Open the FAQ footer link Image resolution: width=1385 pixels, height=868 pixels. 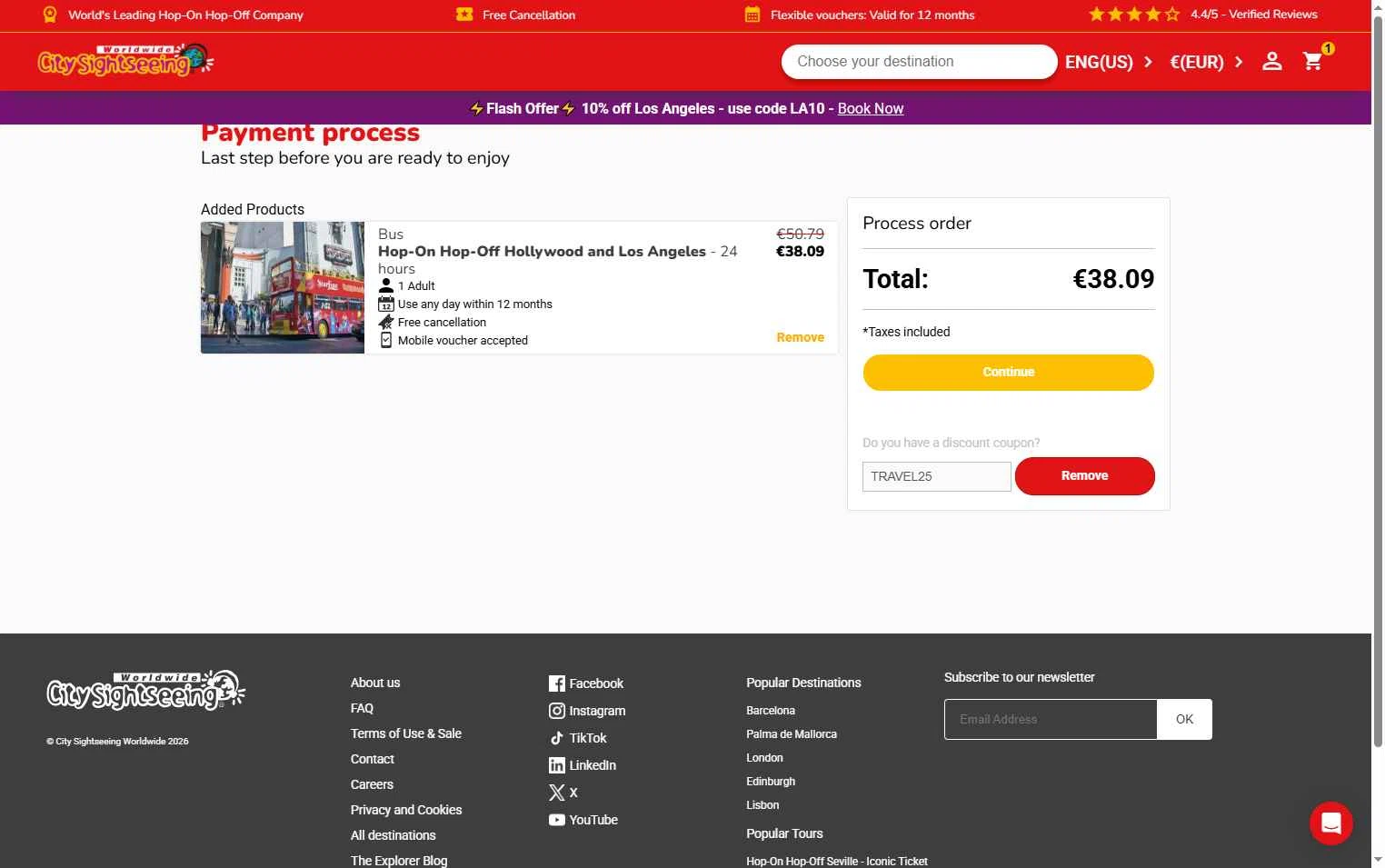(x=362, y=708)
